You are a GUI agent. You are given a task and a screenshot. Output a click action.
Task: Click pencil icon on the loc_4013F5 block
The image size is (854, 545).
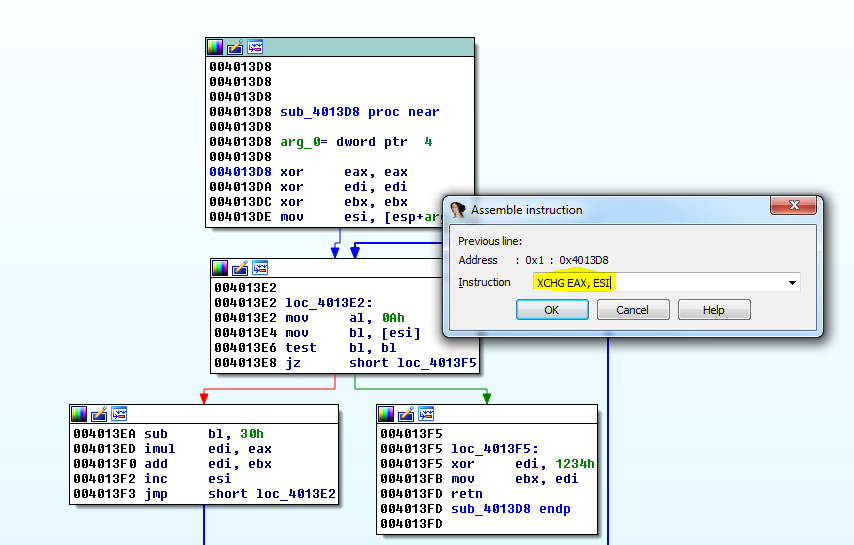pyautogui.click(x=406, y=414)
